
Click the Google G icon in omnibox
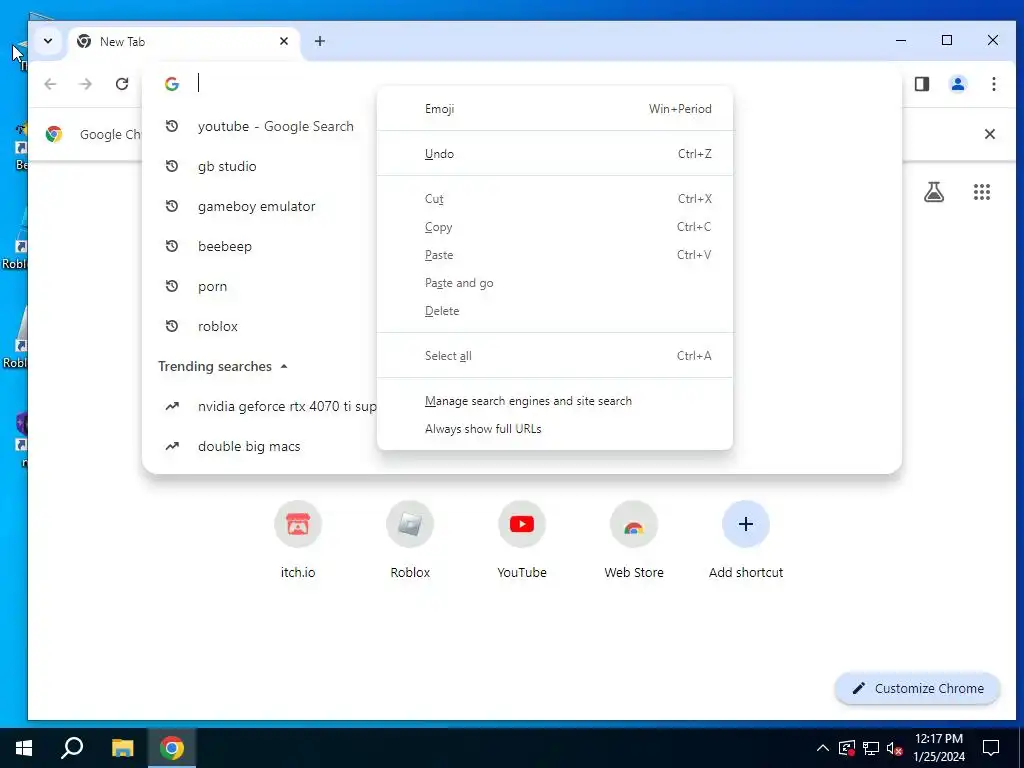(172, 84)
